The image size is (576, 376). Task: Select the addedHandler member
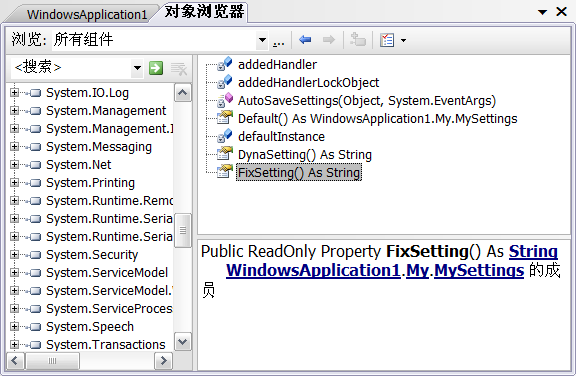pyautogui.click(x=277, y=65)
